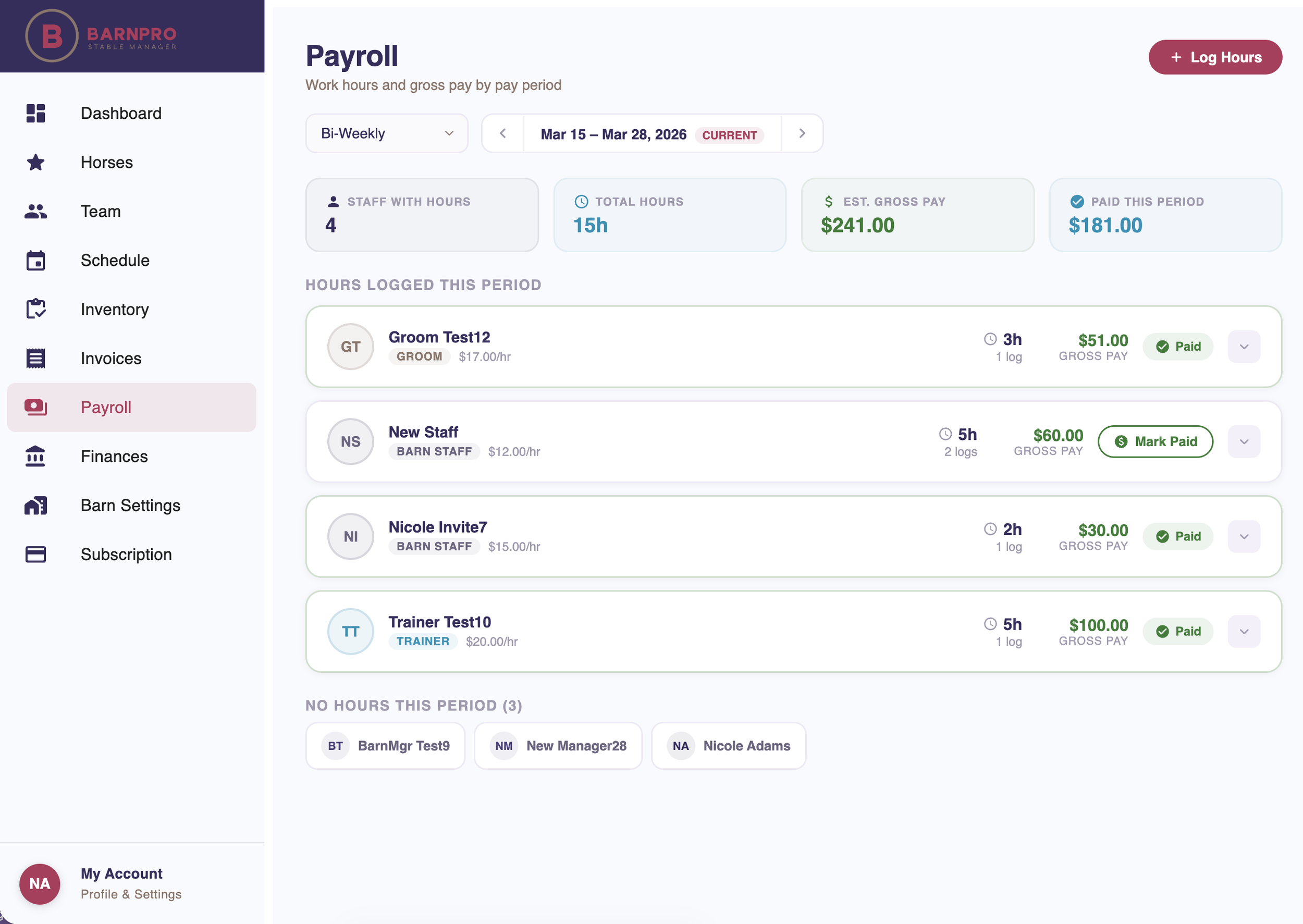
Task: Click the Barn Settings house icon
Action: 35,505
